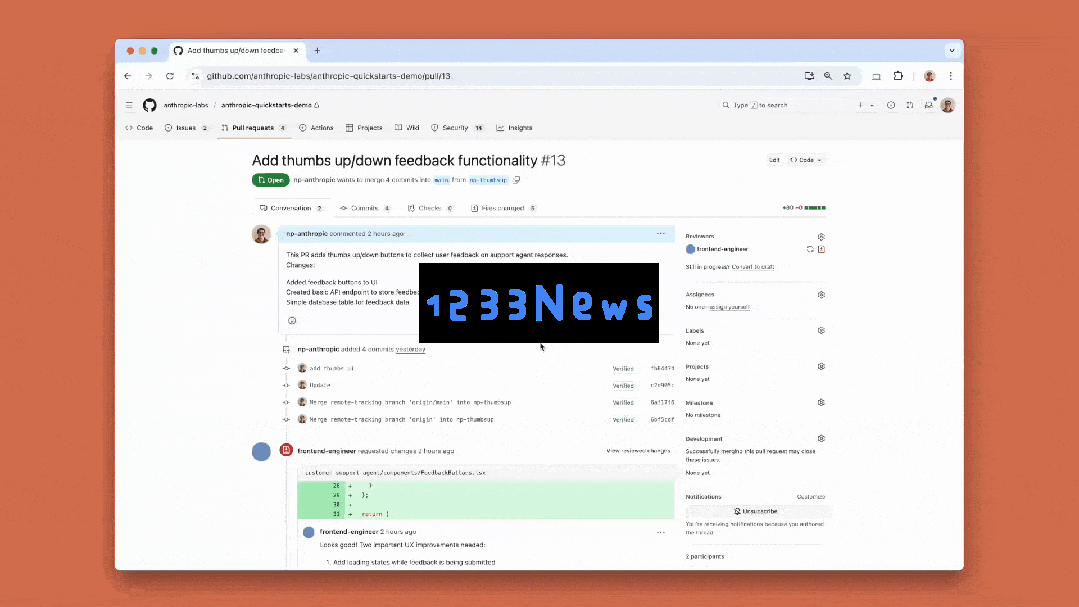Screen dimensions: 1079x607
Task: Open anthropic-labs organization link
Action: [x=186, y=105]
